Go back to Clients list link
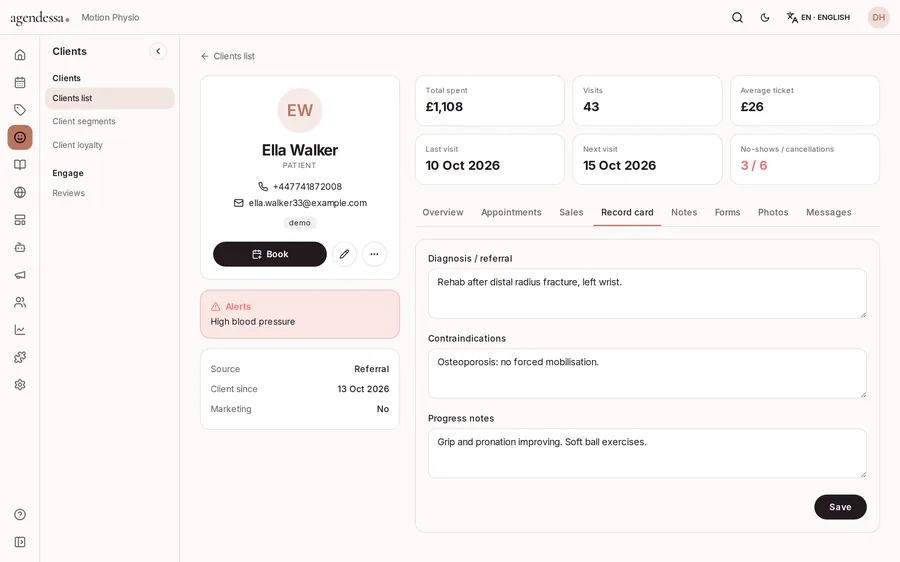This screenshot has height=562, width=900. (228, 56)
